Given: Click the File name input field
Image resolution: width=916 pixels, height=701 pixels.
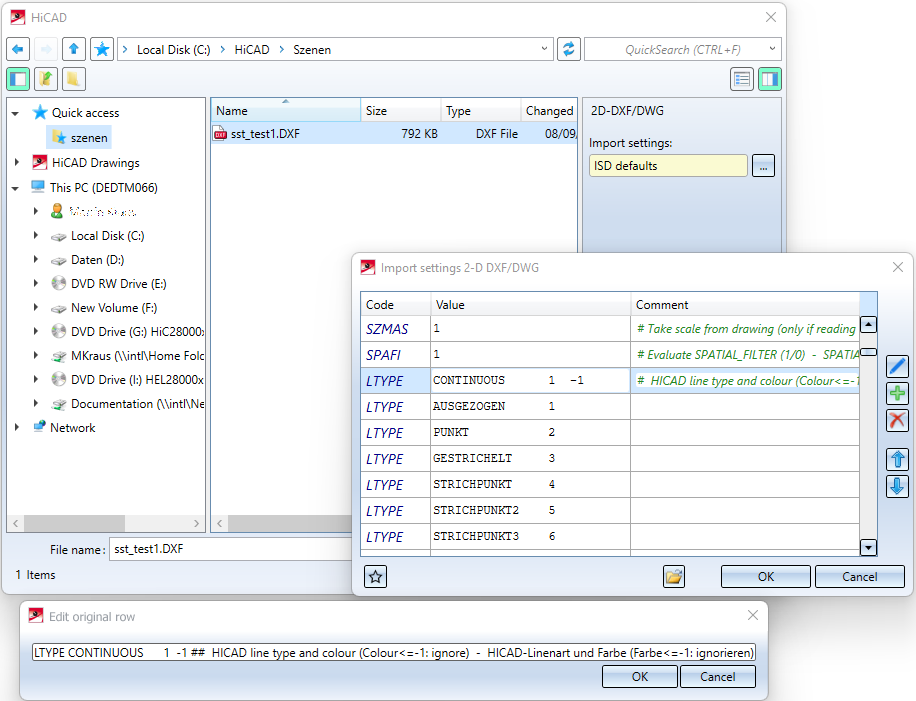Looking at the screenshot, I should coord(231,549).
